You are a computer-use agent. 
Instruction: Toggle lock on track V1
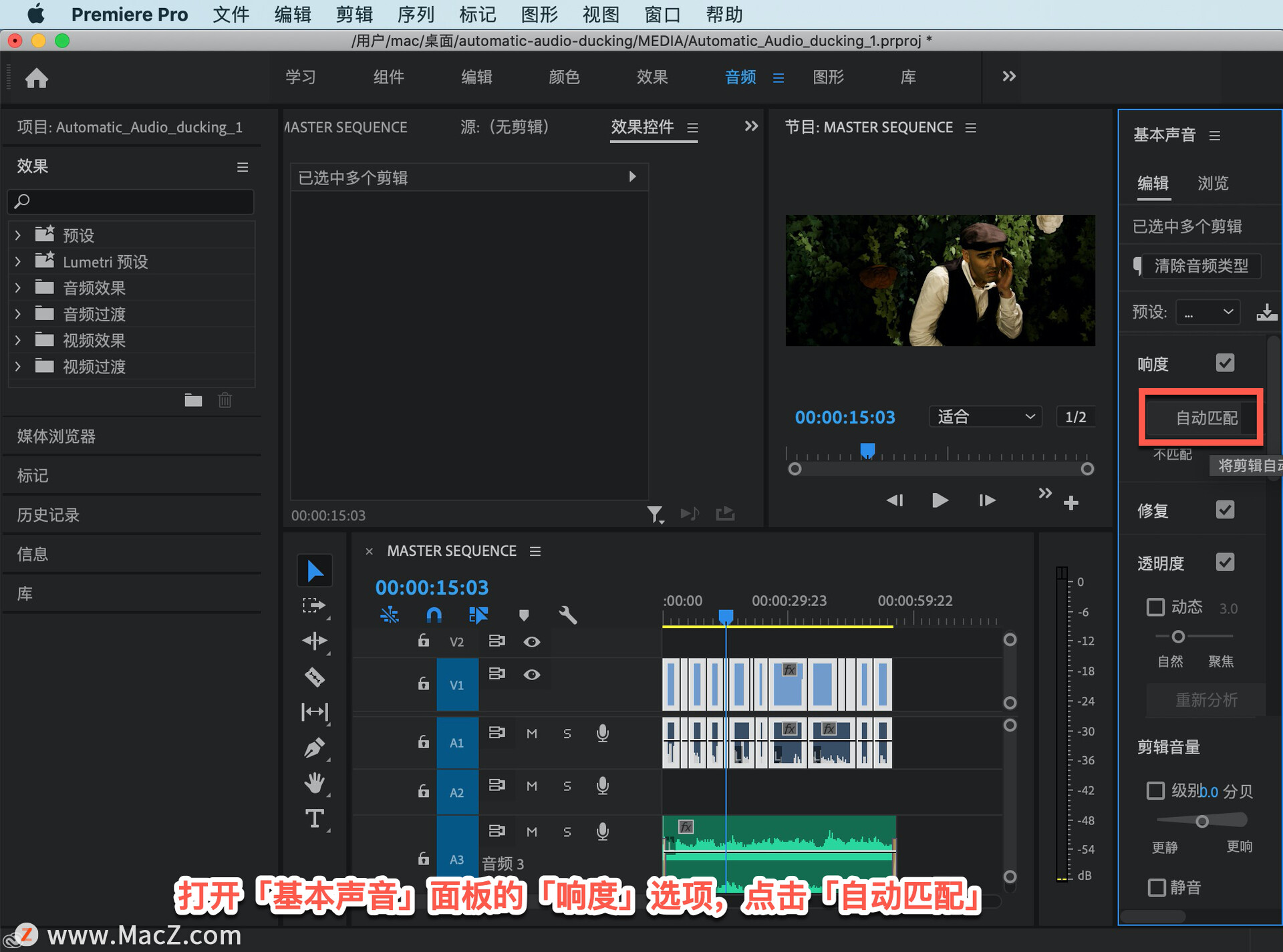point(423,683)
